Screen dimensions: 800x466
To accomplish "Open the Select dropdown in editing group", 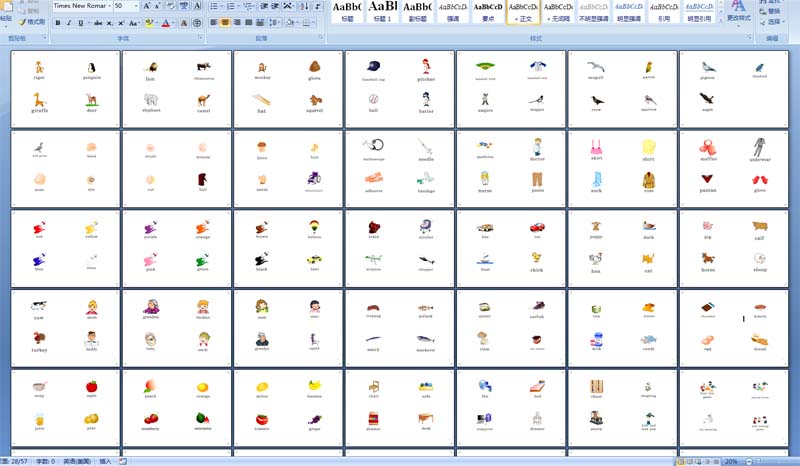I will [x=770, y=22].
